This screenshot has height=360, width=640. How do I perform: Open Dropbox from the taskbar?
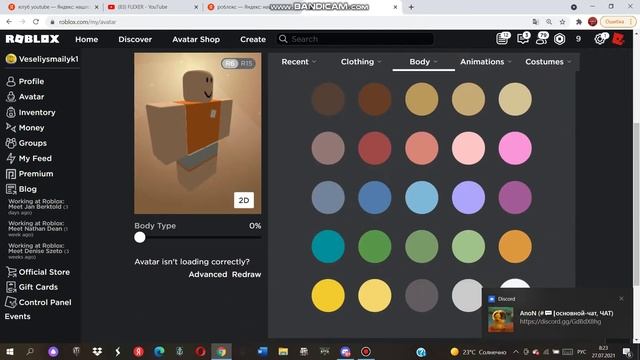(x=97, y=351)
